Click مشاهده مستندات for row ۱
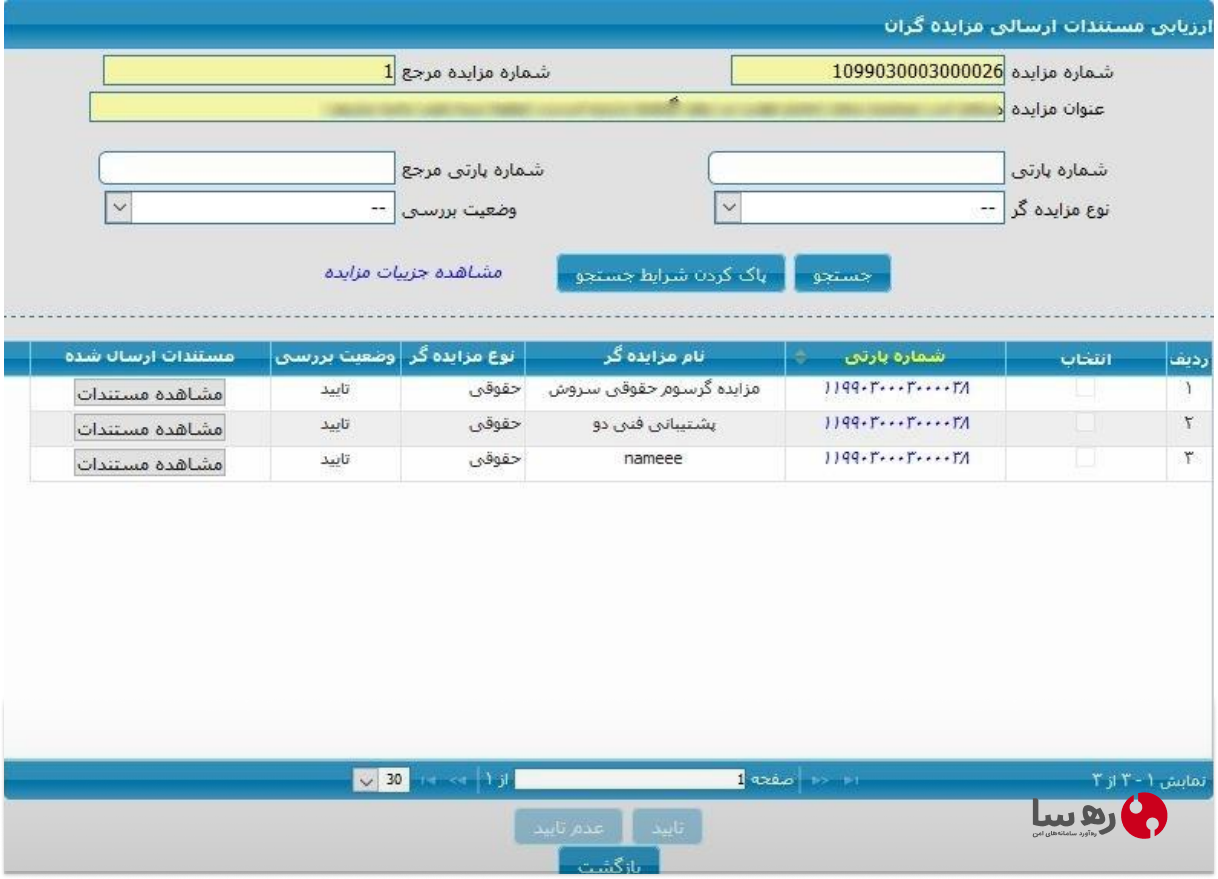The height and width of the screenshot is (879, 1218). pos(149,393)
